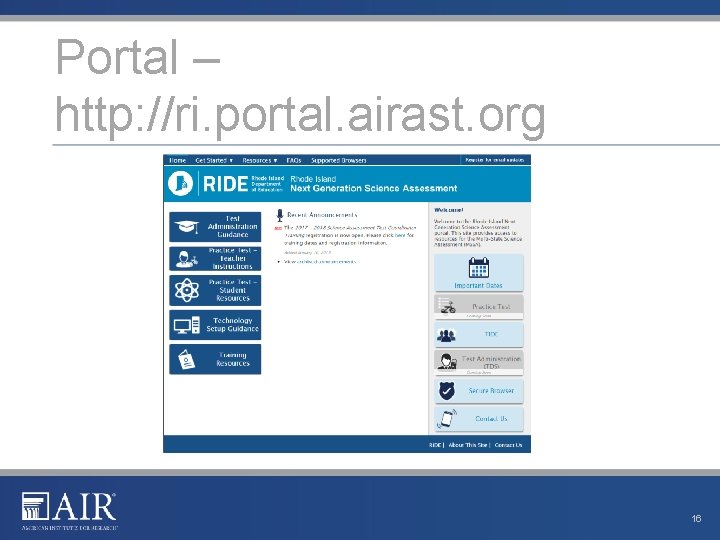Select Supported Browsers in the top navigation
The image size is (720, 540).
tap(338, 160)
